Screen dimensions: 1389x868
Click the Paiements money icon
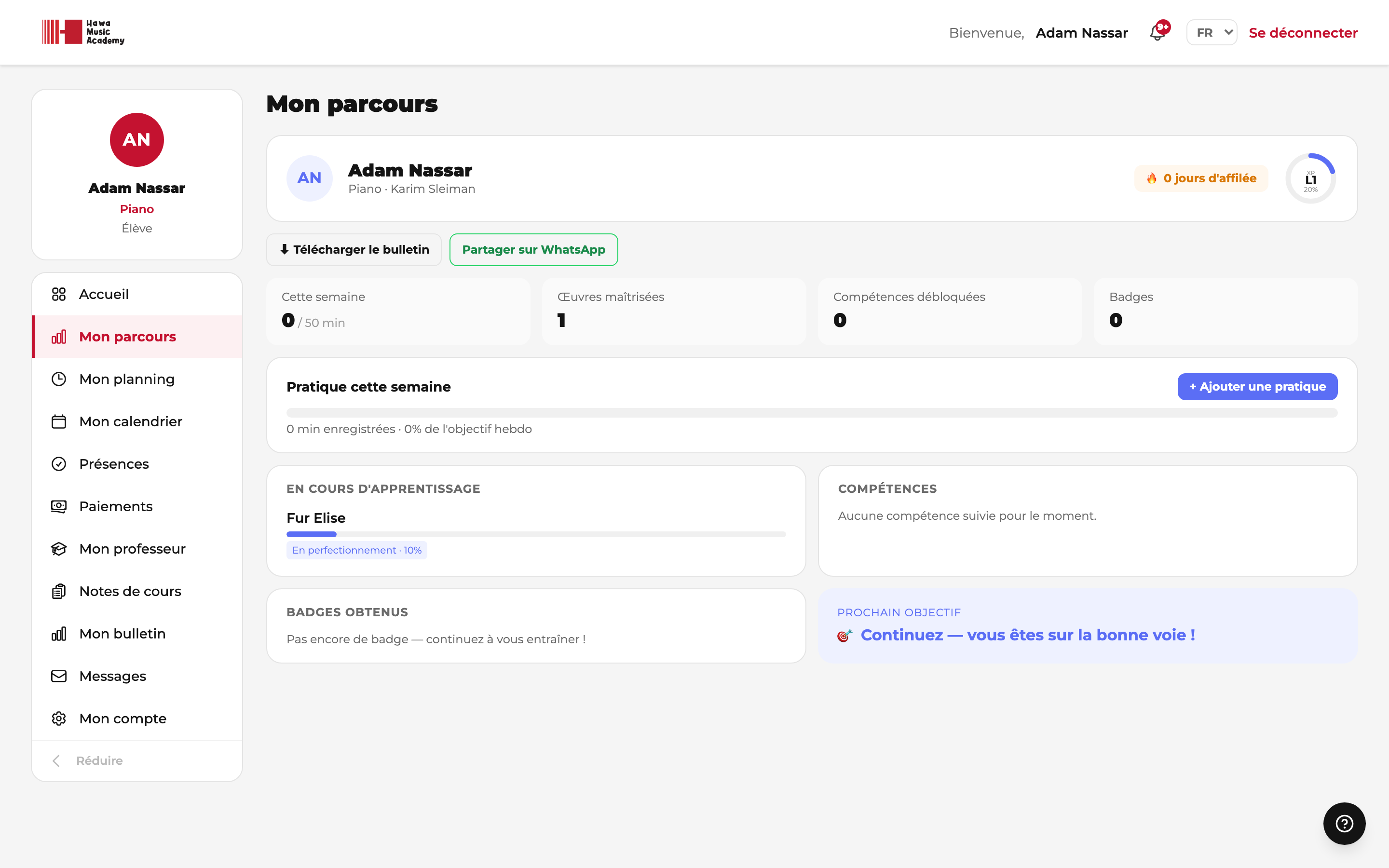click(58, 506)
